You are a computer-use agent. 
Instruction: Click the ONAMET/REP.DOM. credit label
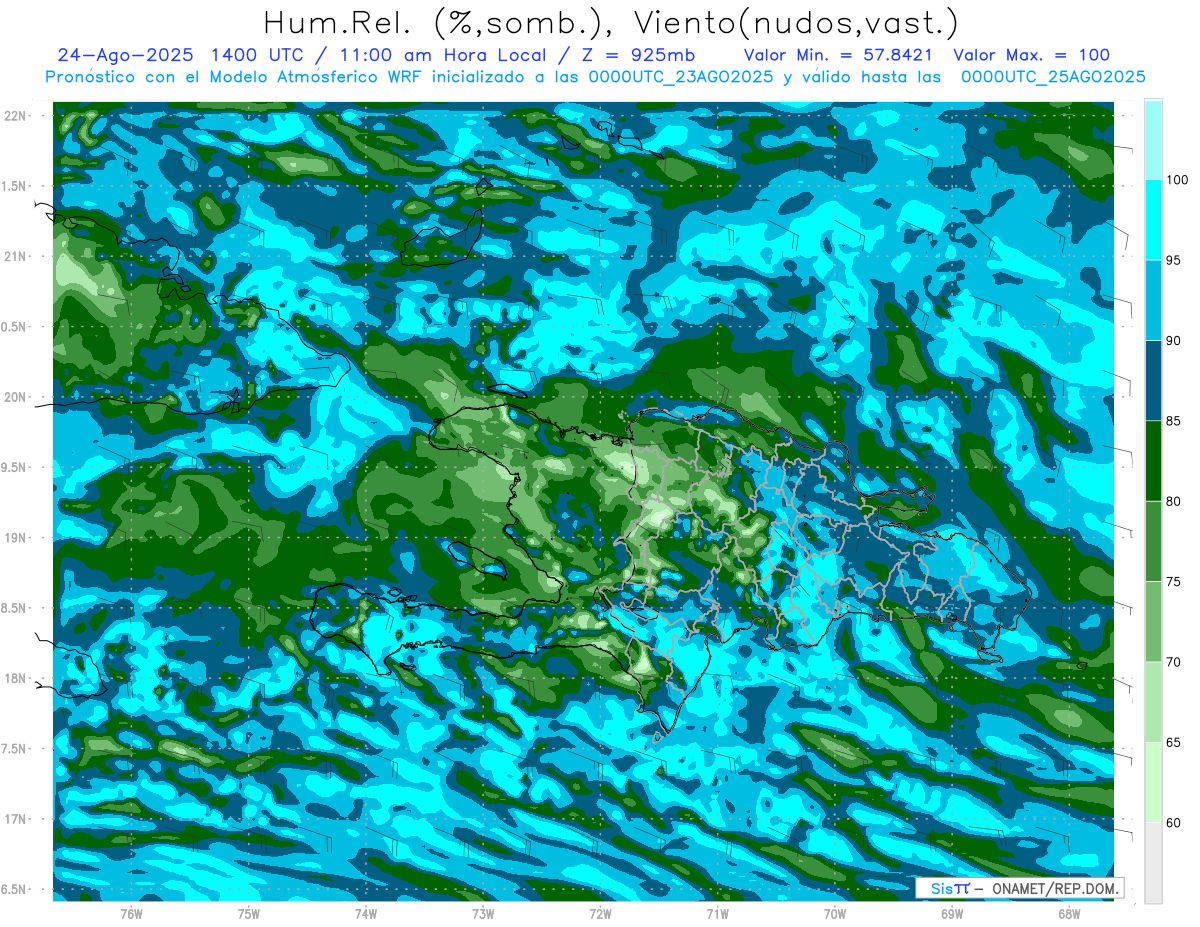(x=1055, y=888)
